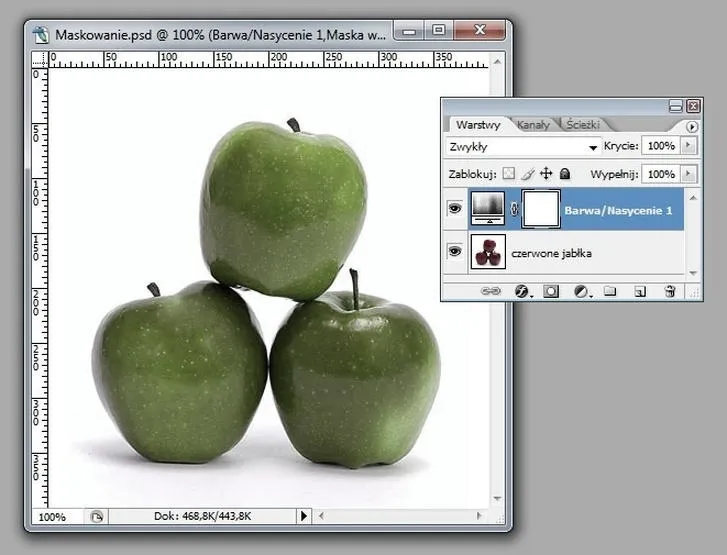Maximize the Maskowanie.psd document window

click(439, 31)
